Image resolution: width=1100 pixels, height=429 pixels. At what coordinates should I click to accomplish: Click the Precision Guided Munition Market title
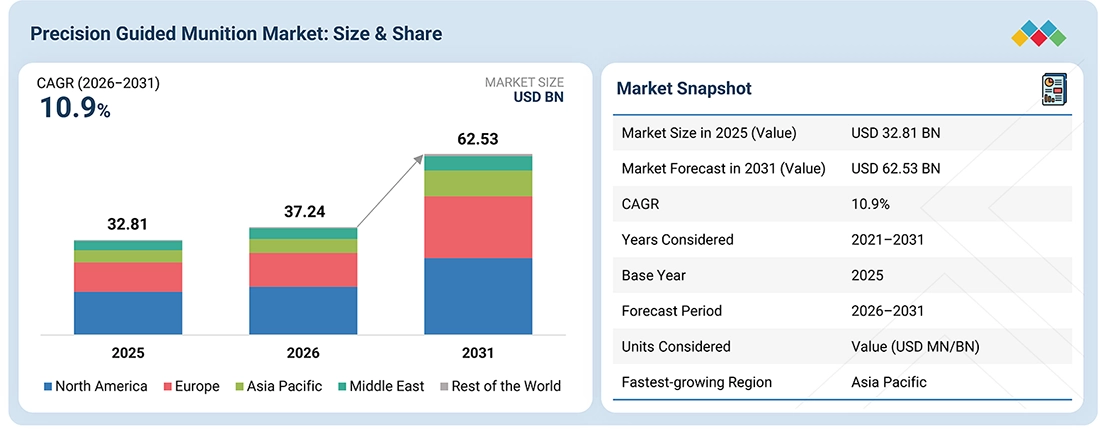pyautogui.click(x=236, y=33)
